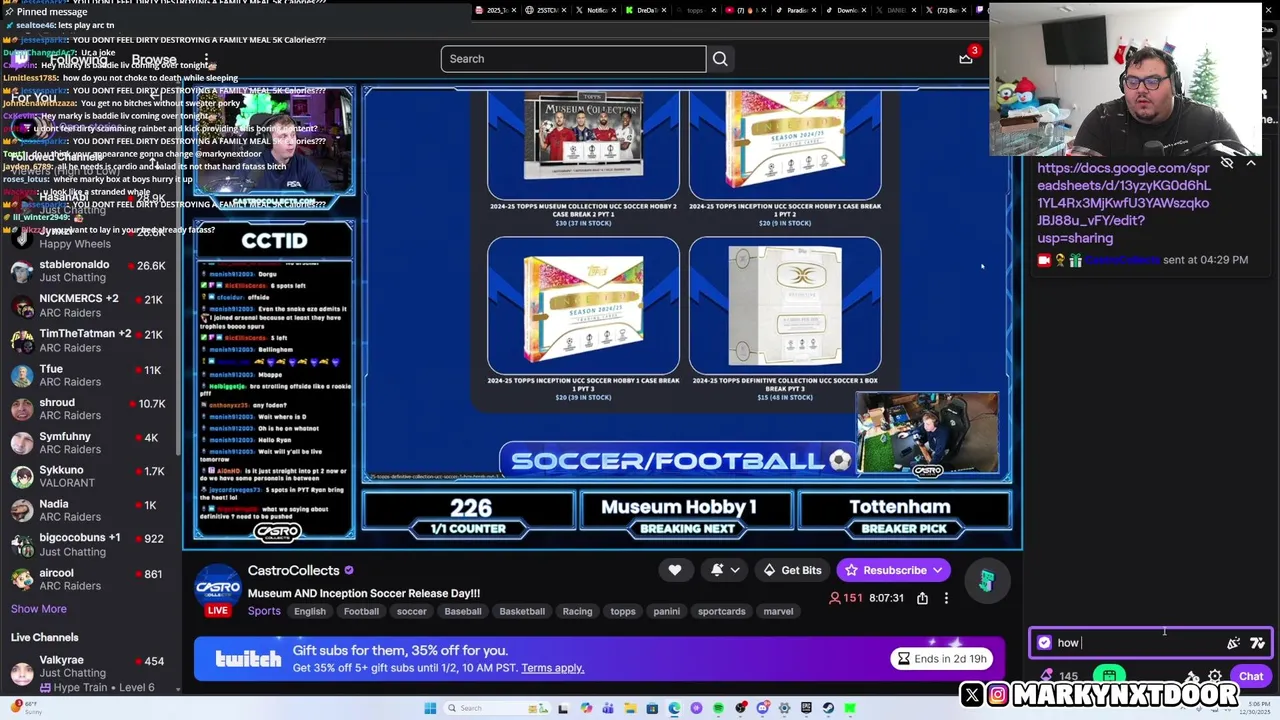Viewport: 1280px width, 720px height.
Task: Send message with Chat button
Action: pos(1251,677)
